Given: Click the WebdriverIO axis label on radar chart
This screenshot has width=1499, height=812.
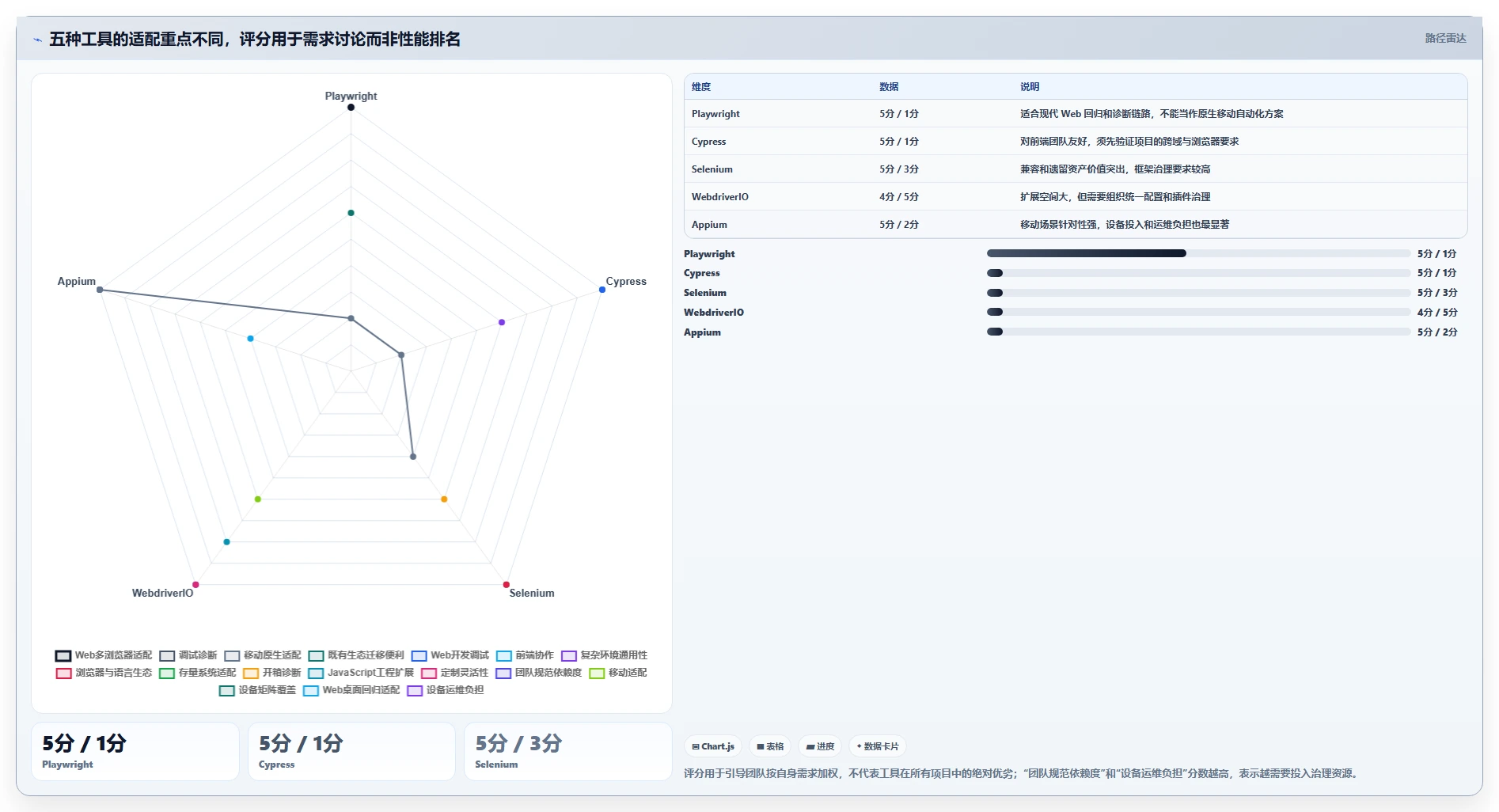Looking at the screenshot, I should coord(162,593).
